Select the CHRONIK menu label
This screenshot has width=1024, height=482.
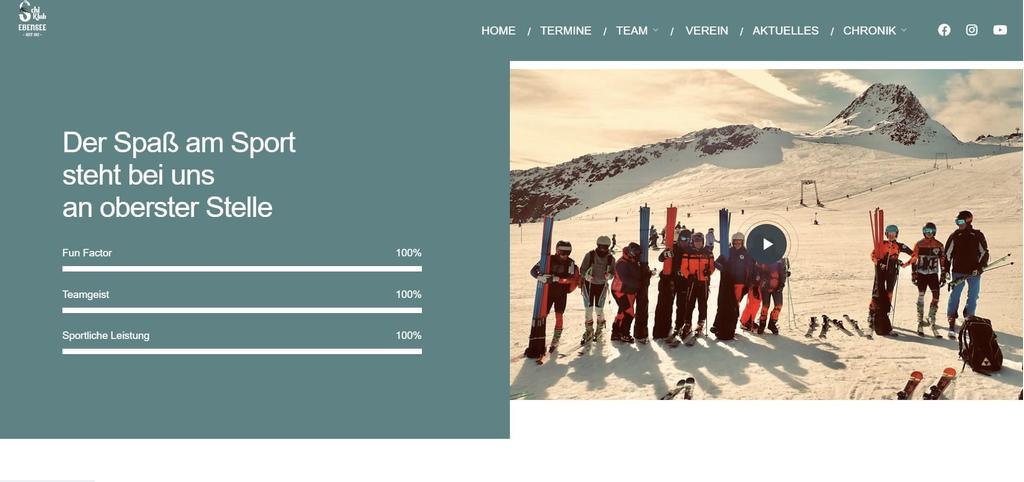click(869, 31)
